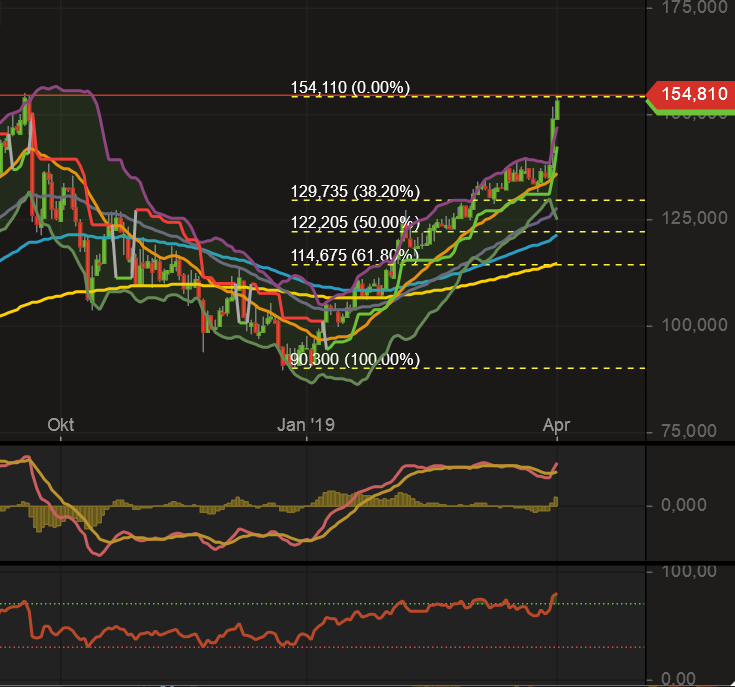Screen dimensions: 735x687
Task: Select the 114,675 (61.80%) Fibonacci label
Action: tap(354, 256)
